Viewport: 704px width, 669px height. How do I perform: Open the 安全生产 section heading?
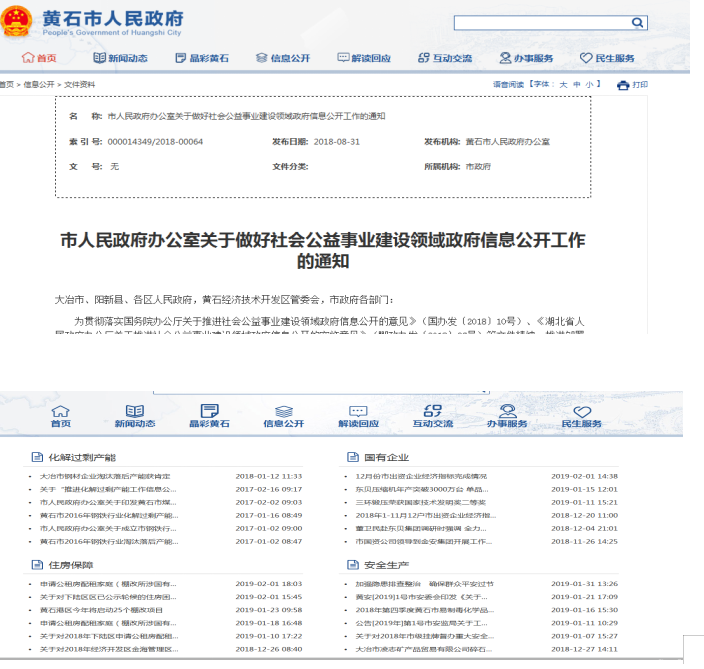[381, 564]
